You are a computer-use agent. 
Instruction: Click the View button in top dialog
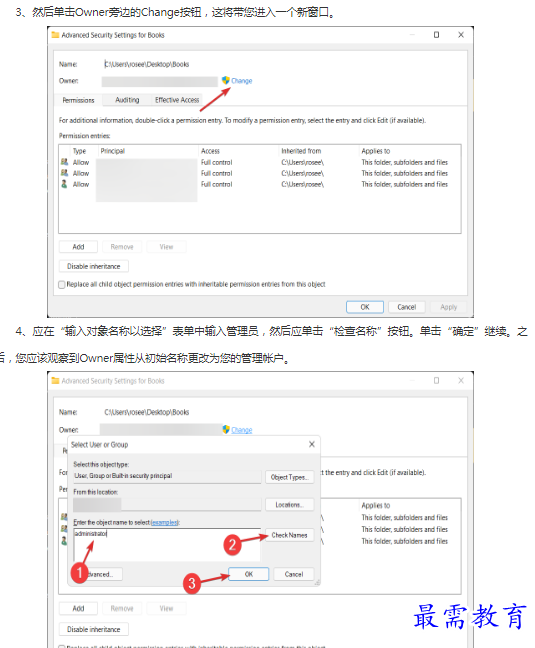pyautogui.click(x=166, y=247)
